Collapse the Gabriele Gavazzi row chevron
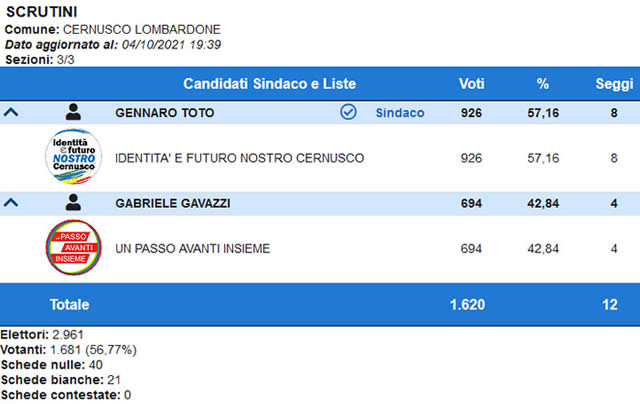The image size is (640, 404). [x=11, y=202]
